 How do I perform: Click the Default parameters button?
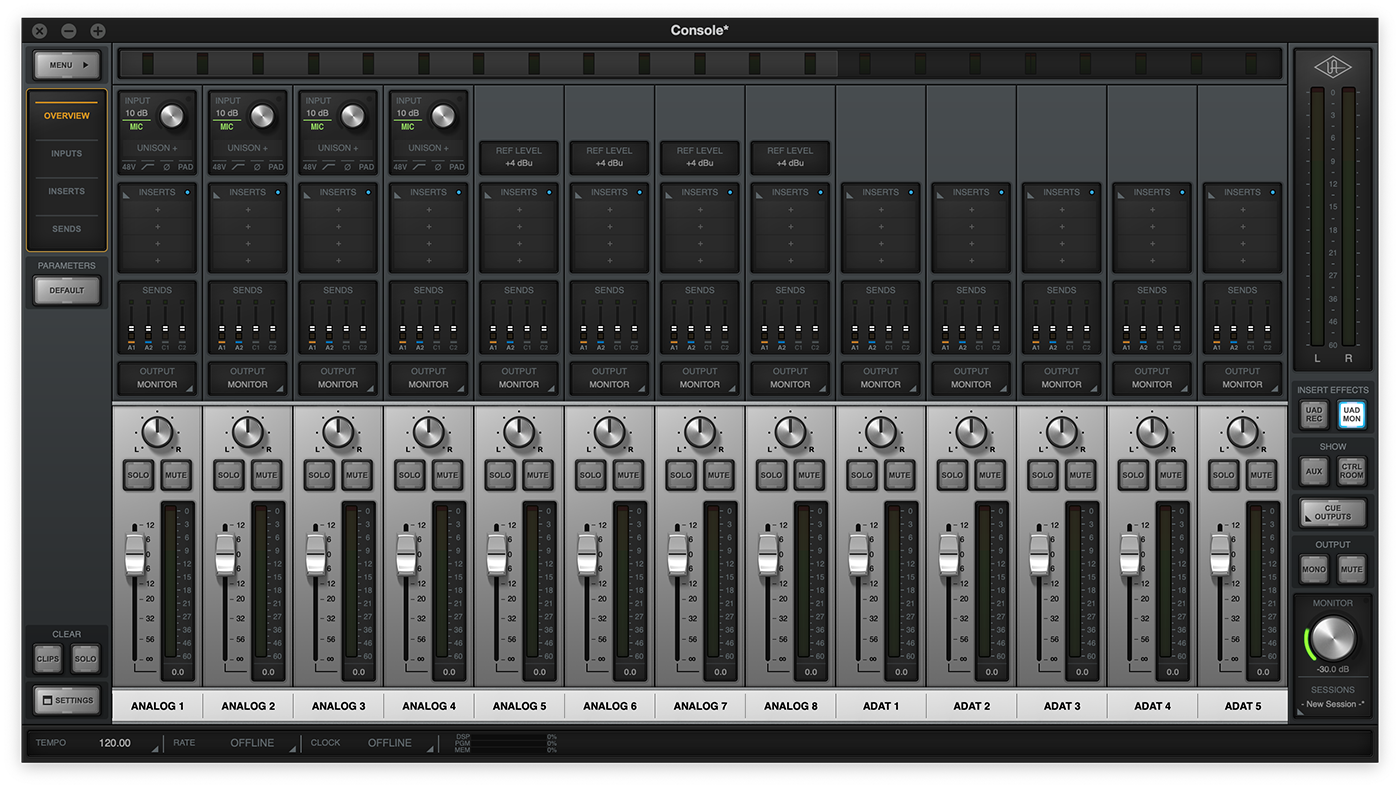67,290
